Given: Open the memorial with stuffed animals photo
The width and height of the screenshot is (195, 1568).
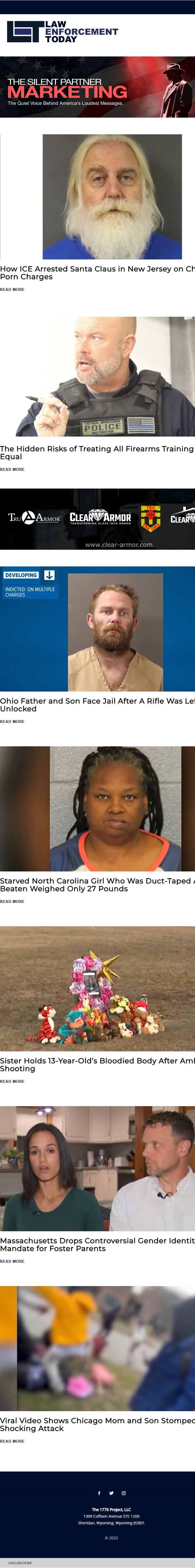Looking at the screenshot, I should pyautogui.click(x=97, y=989).
